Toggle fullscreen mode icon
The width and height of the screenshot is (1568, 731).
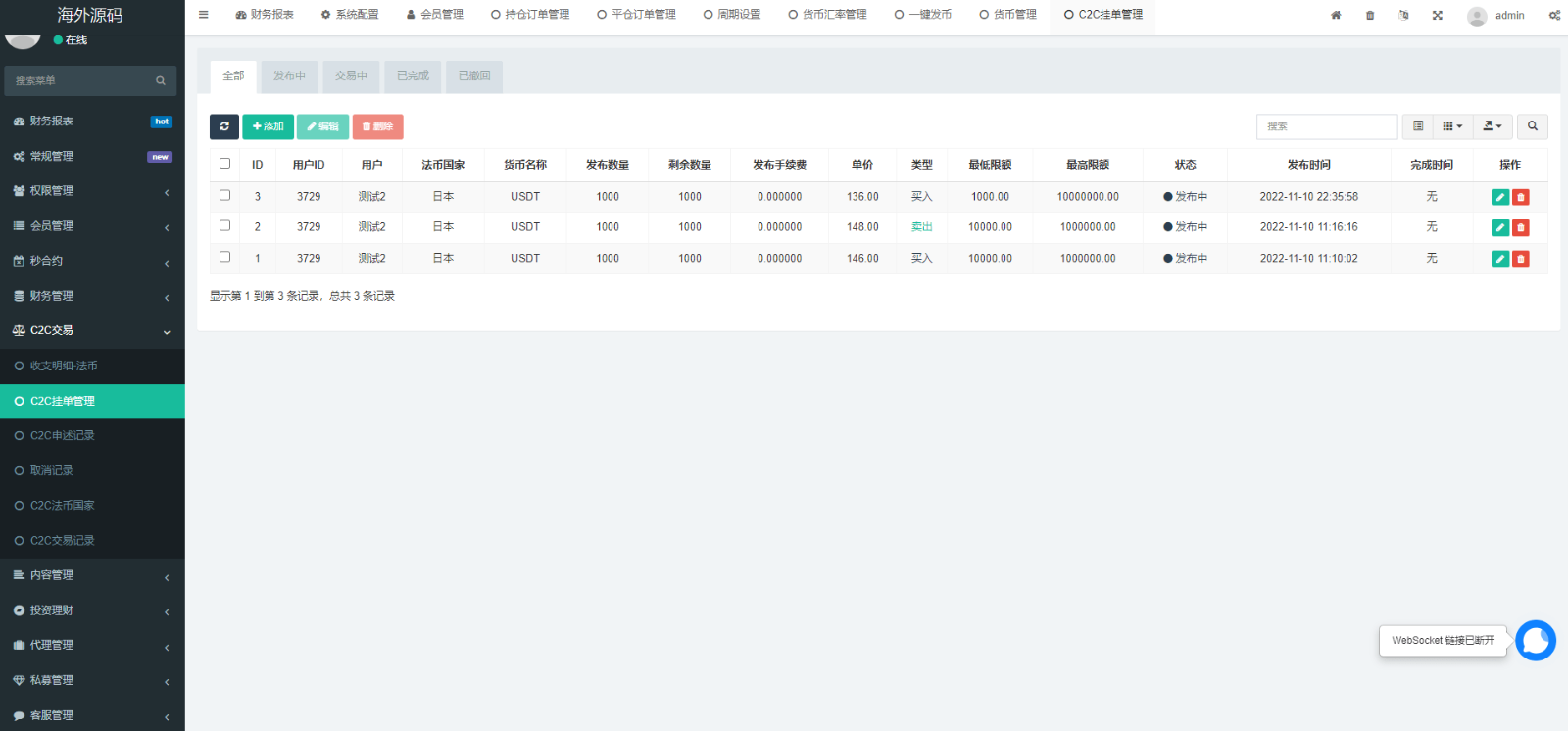point(1438,16)
